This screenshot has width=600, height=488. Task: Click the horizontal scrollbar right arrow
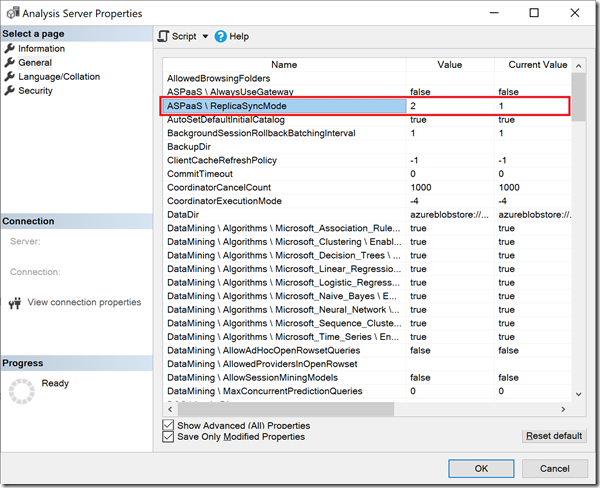point(563,409)
